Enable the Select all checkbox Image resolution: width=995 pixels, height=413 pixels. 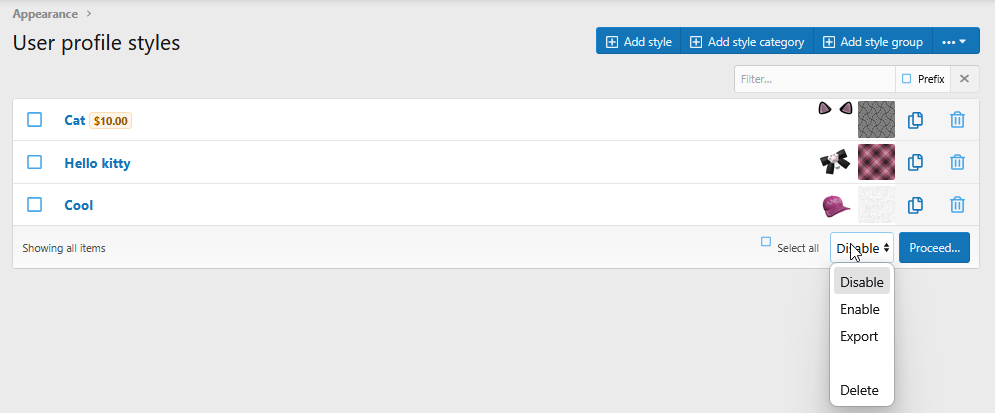(766, 242)
